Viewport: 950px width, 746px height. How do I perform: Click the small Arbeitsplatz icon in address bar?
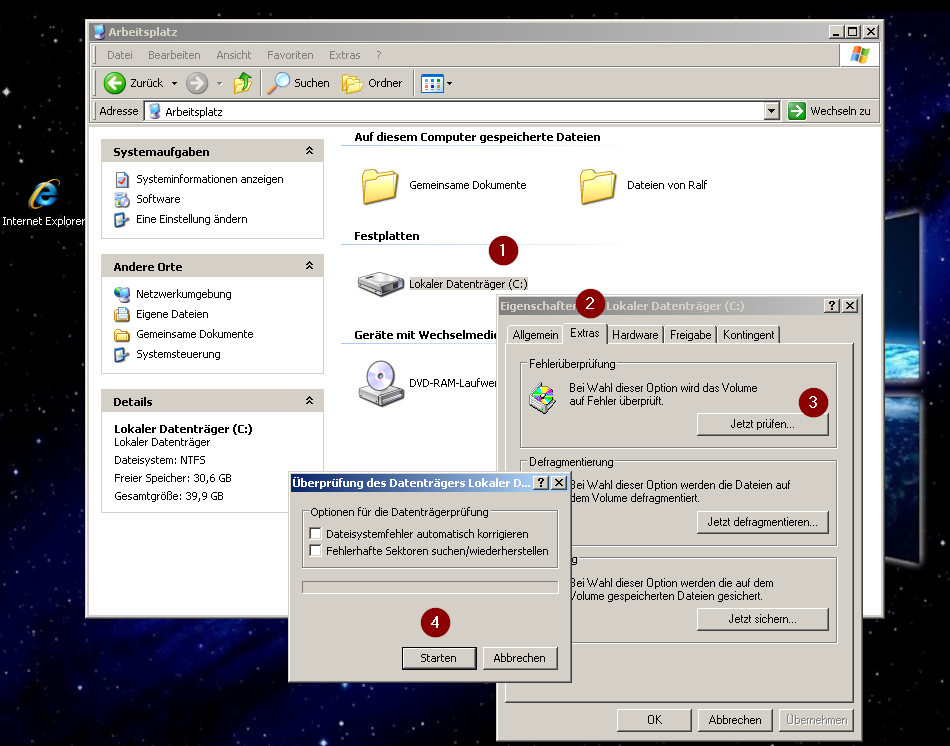point(154,112)
